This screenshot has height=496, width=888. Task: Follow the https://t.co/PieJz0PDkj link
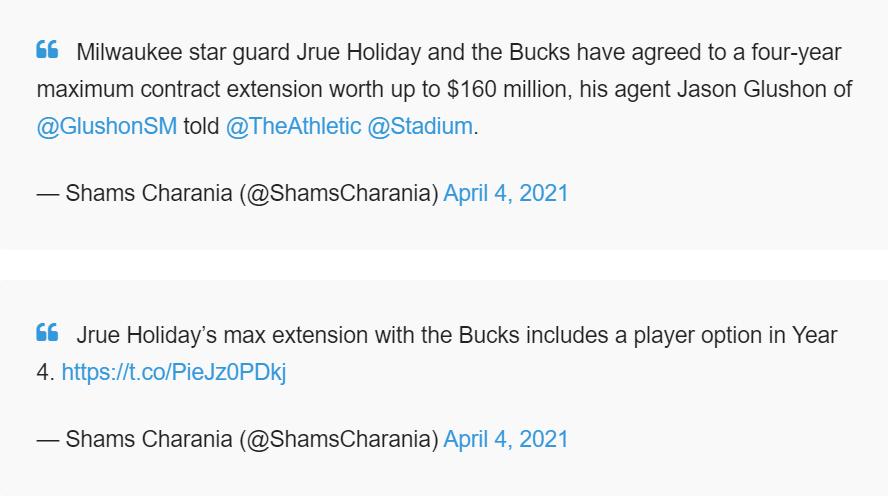point(173,372)
